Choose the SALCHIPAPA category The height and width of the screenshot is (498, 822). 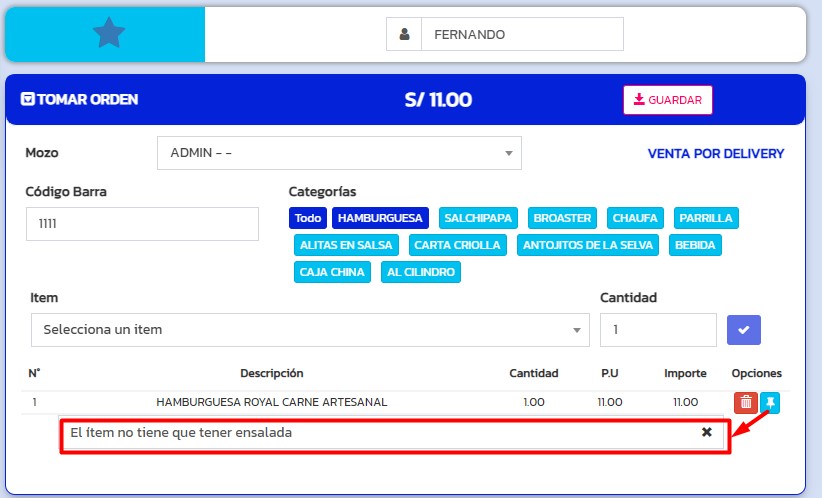pos(478,218)
